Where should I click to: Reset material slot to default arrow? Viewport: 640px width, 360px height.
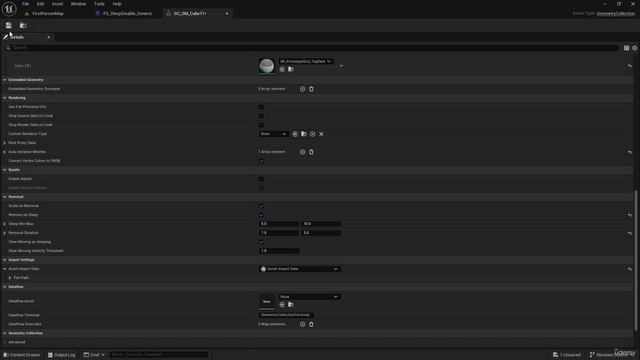pyautogui.click(x=630, y=66)
